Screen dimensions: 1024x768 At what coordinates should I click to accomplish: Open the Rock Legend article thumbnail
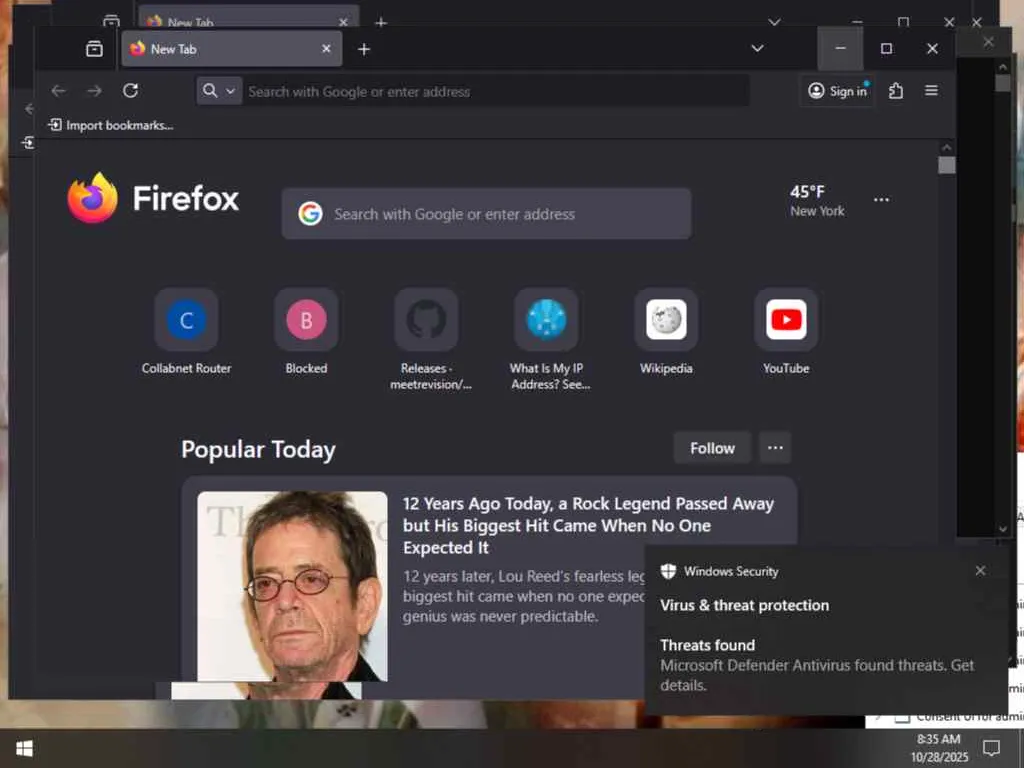click(292, 586)
